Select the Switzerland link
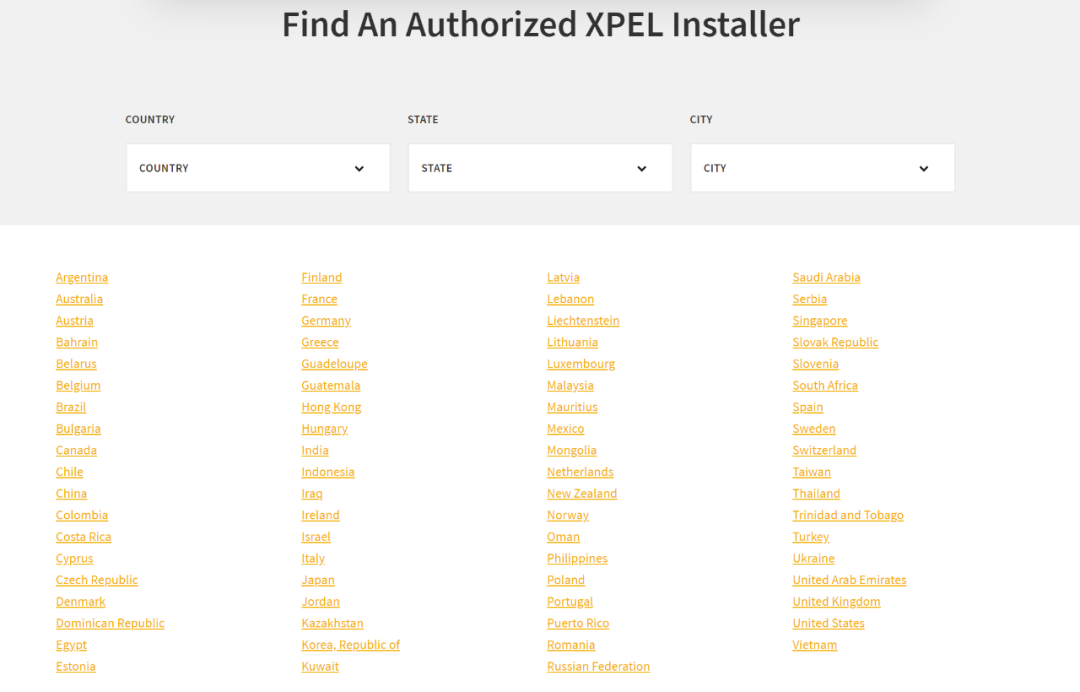This screenshot has height=692, width=1080. point(824,450)
